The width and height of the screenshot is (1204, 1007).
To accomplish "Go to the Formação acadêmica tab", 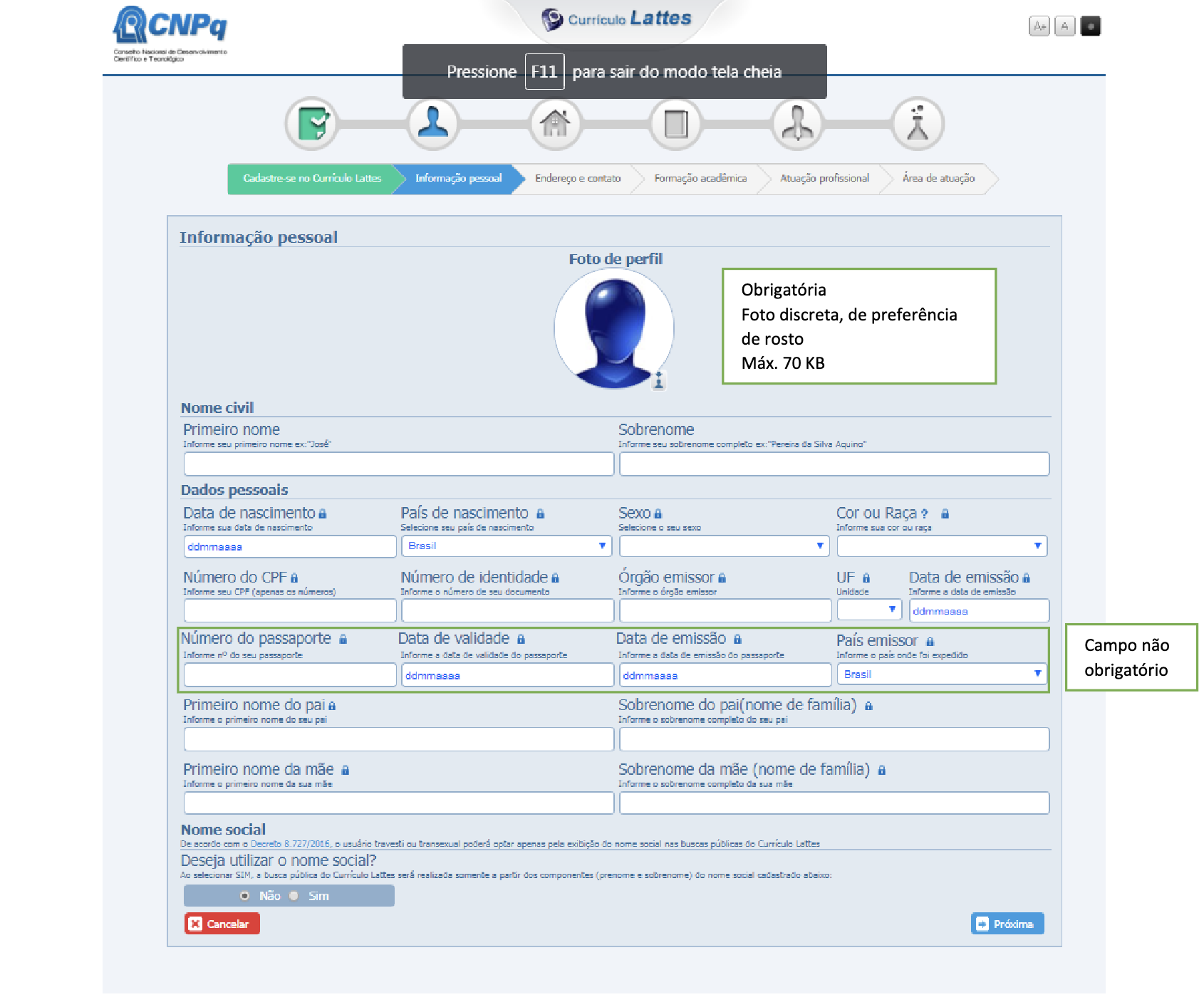I will 700,178.
